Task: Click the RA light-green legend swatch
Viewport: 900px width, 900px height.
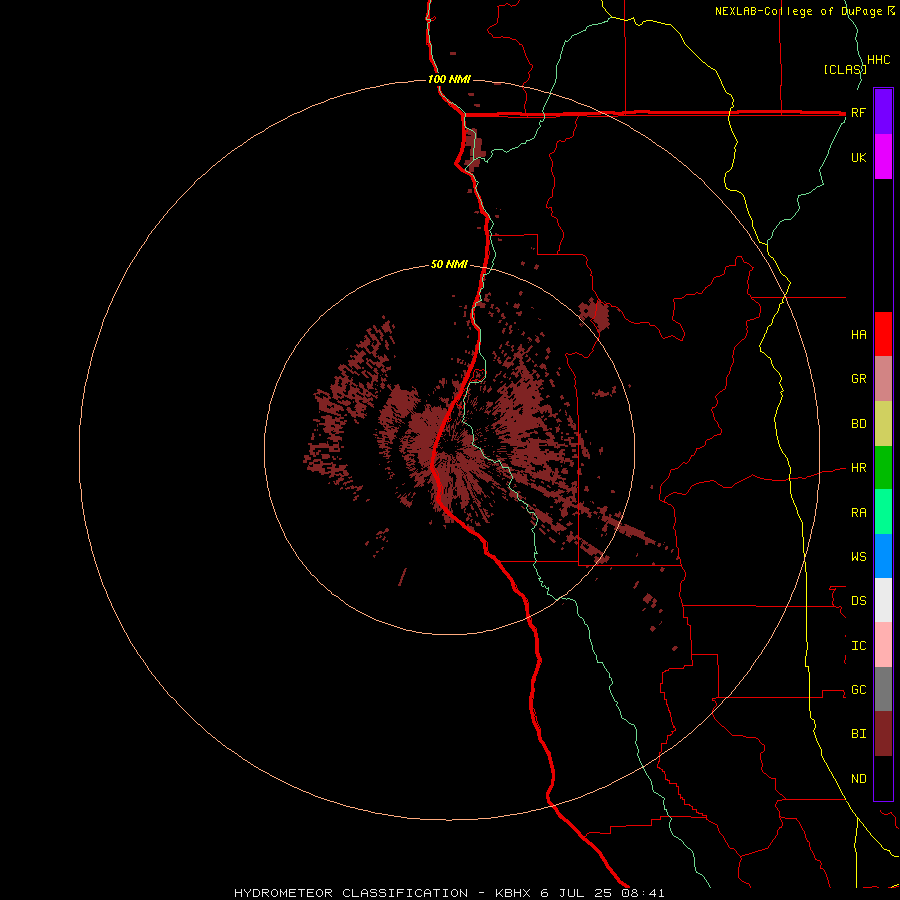Action: click(883, 512)
